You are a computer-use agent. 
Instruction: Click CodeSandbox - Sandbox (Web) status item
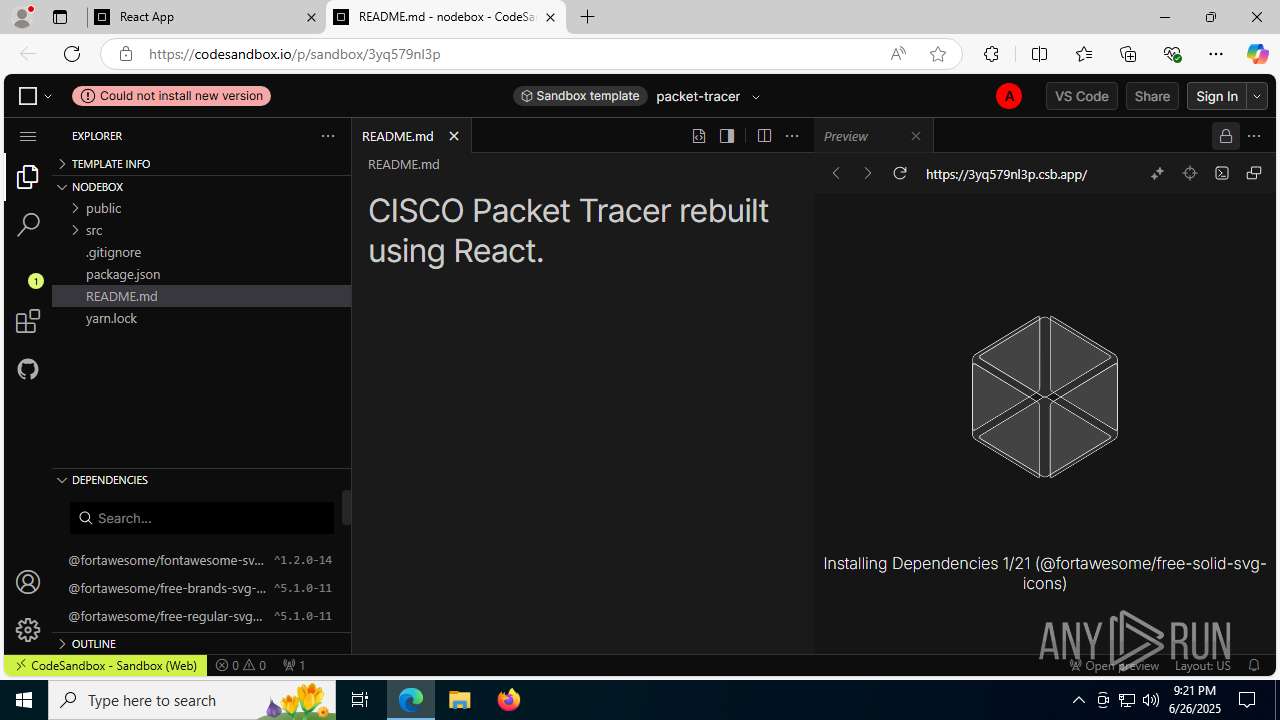click(106, 665)
